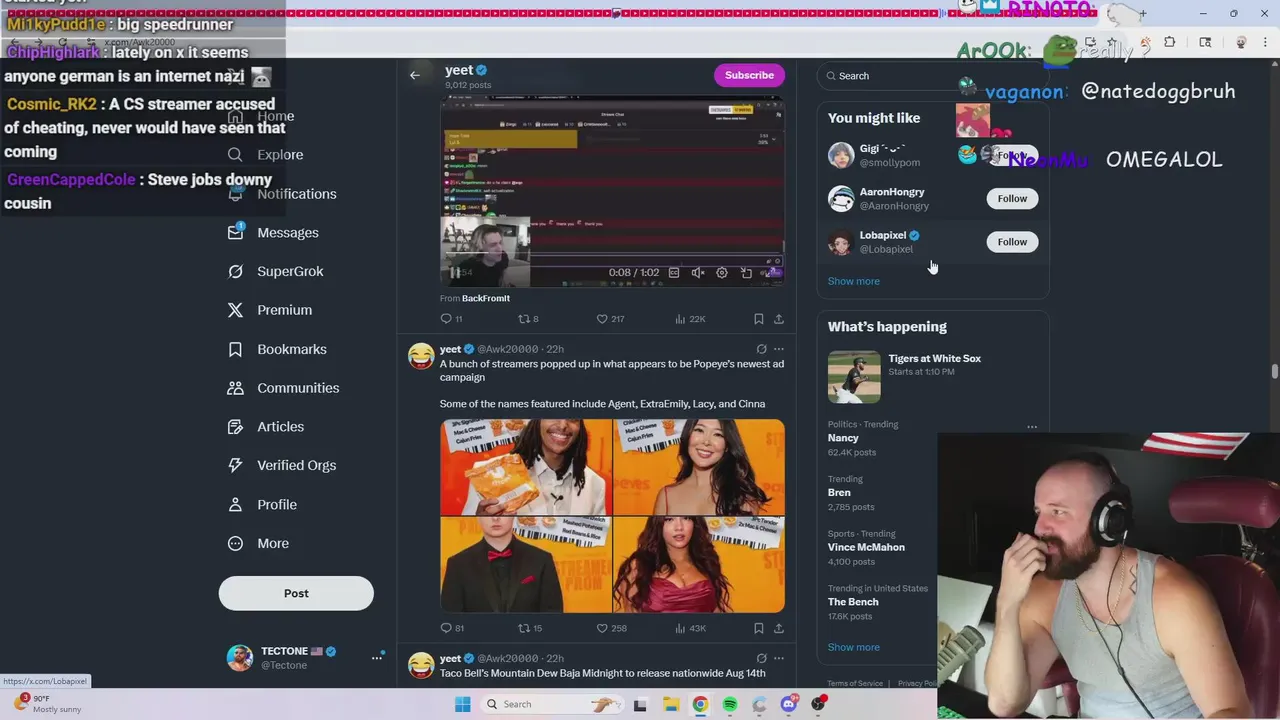Open the Nancy trending topic
This screenshot has width=1280, height=720.
843,438
